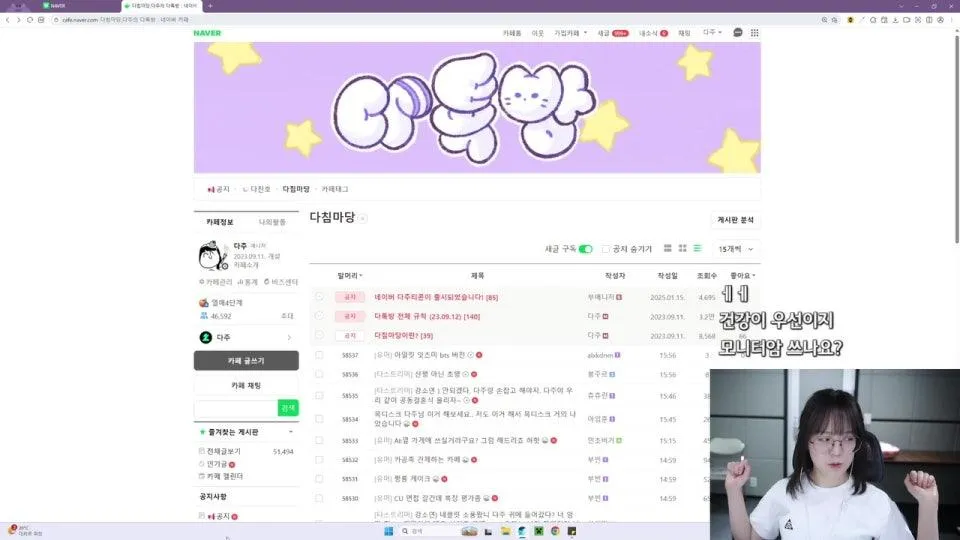Reload the page with the refresh icon
This screenshot has height=540, width=960.
point(29,20)
